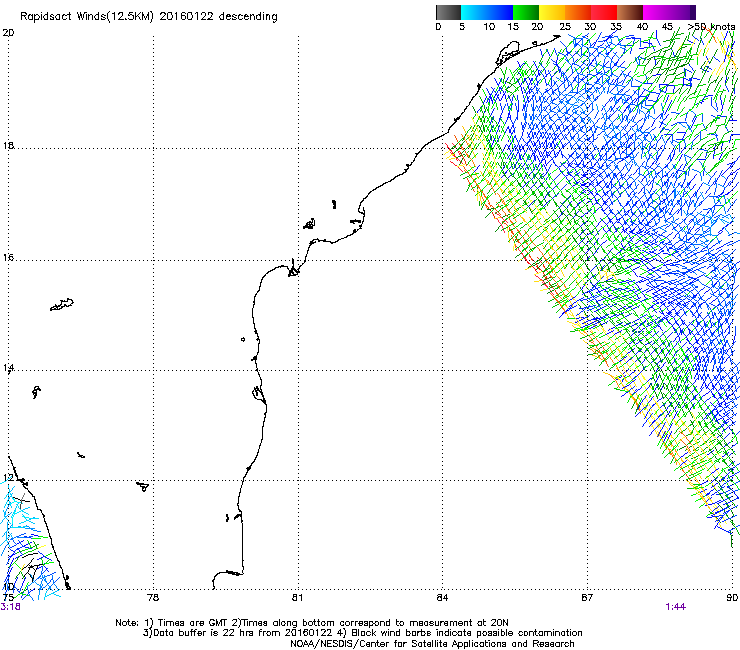740x650 pixels.
Task: Click the magenta 40-45 knots color swatch
Action: (x=656, y=12)
